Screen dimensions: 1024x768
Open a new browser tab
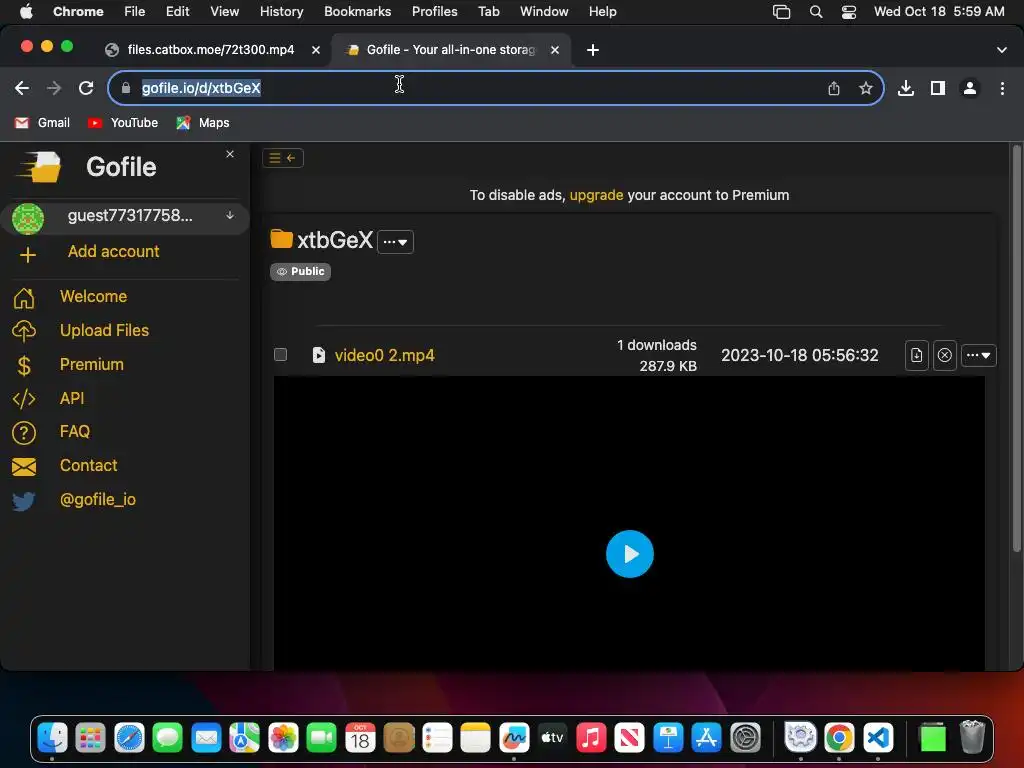(593, 50)
